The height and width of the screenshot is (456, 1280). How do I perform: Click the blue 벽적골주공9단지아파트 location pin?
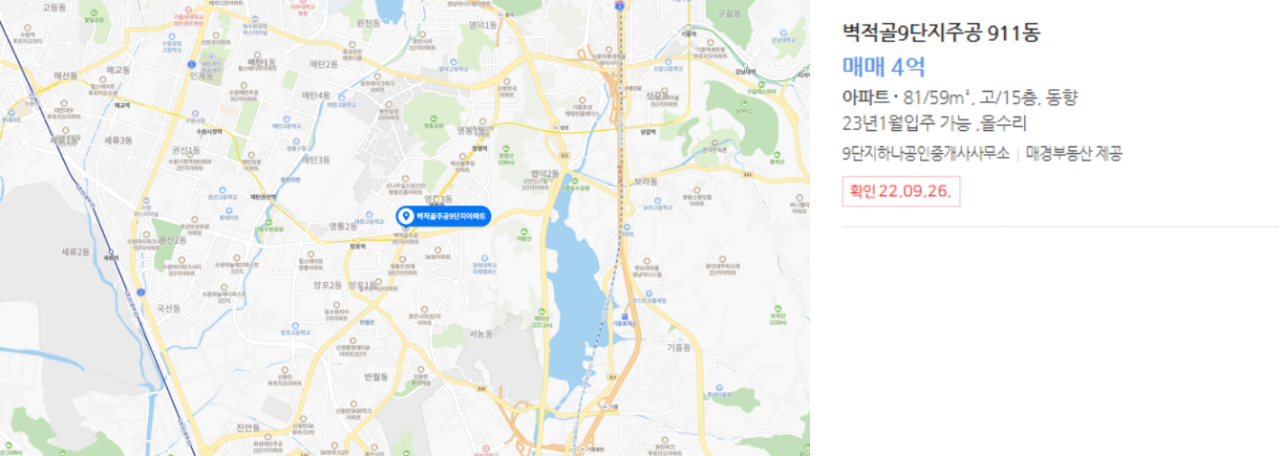pyautogui.click(x=443, y=216)
